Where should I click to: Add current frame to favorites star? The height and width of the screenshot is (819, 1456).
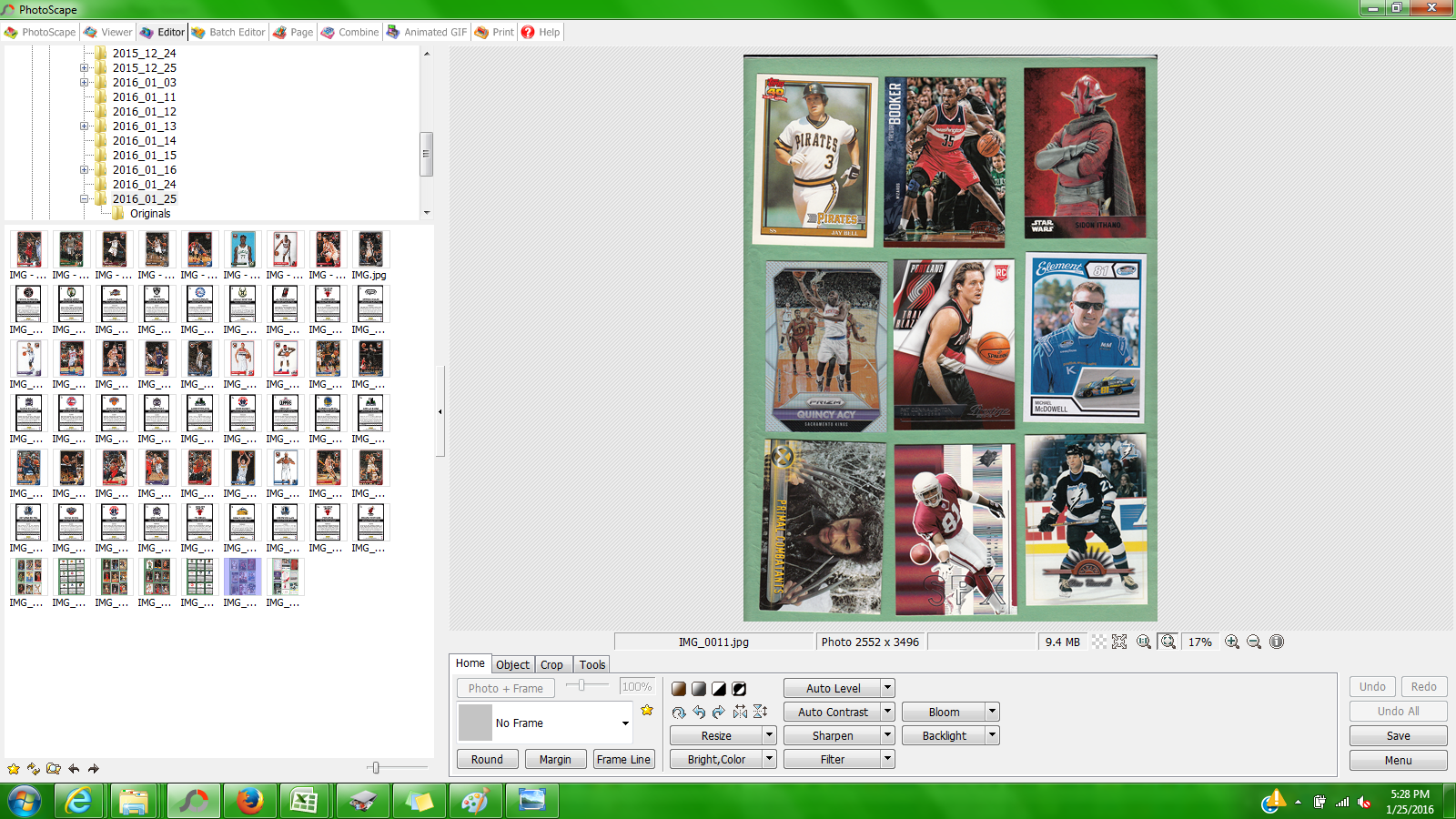647,710
